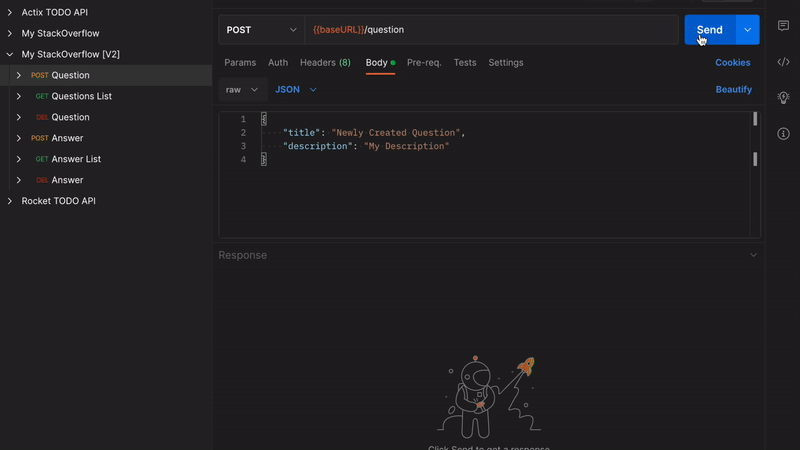The image size is (800, 450).
Task: Click line number 1 in editor gutter
Action: pos(243,119)
